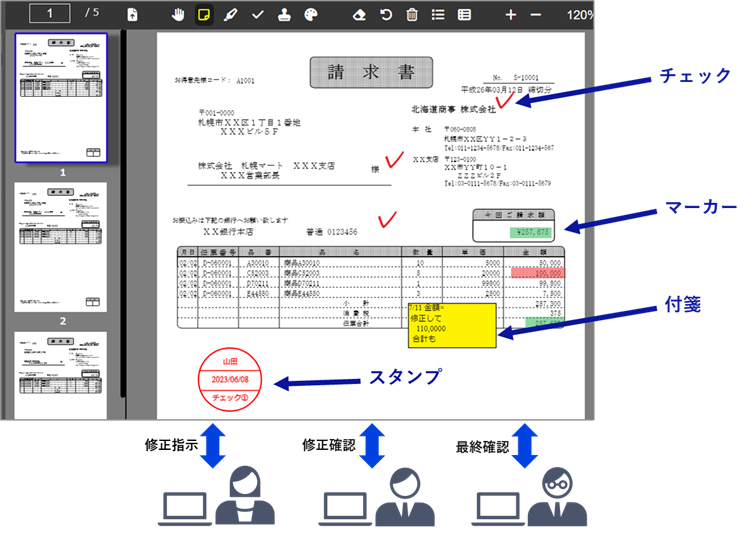Click the table list view icon
Viewport: 750px width, 544px height.
[x=464, y=15]
